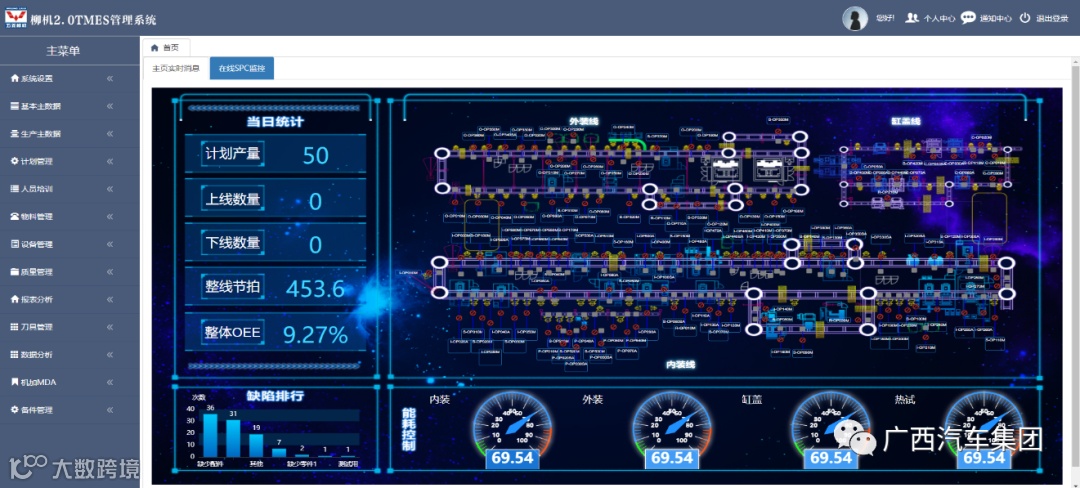Click the 计划产量 label box

tap(233, 154)
